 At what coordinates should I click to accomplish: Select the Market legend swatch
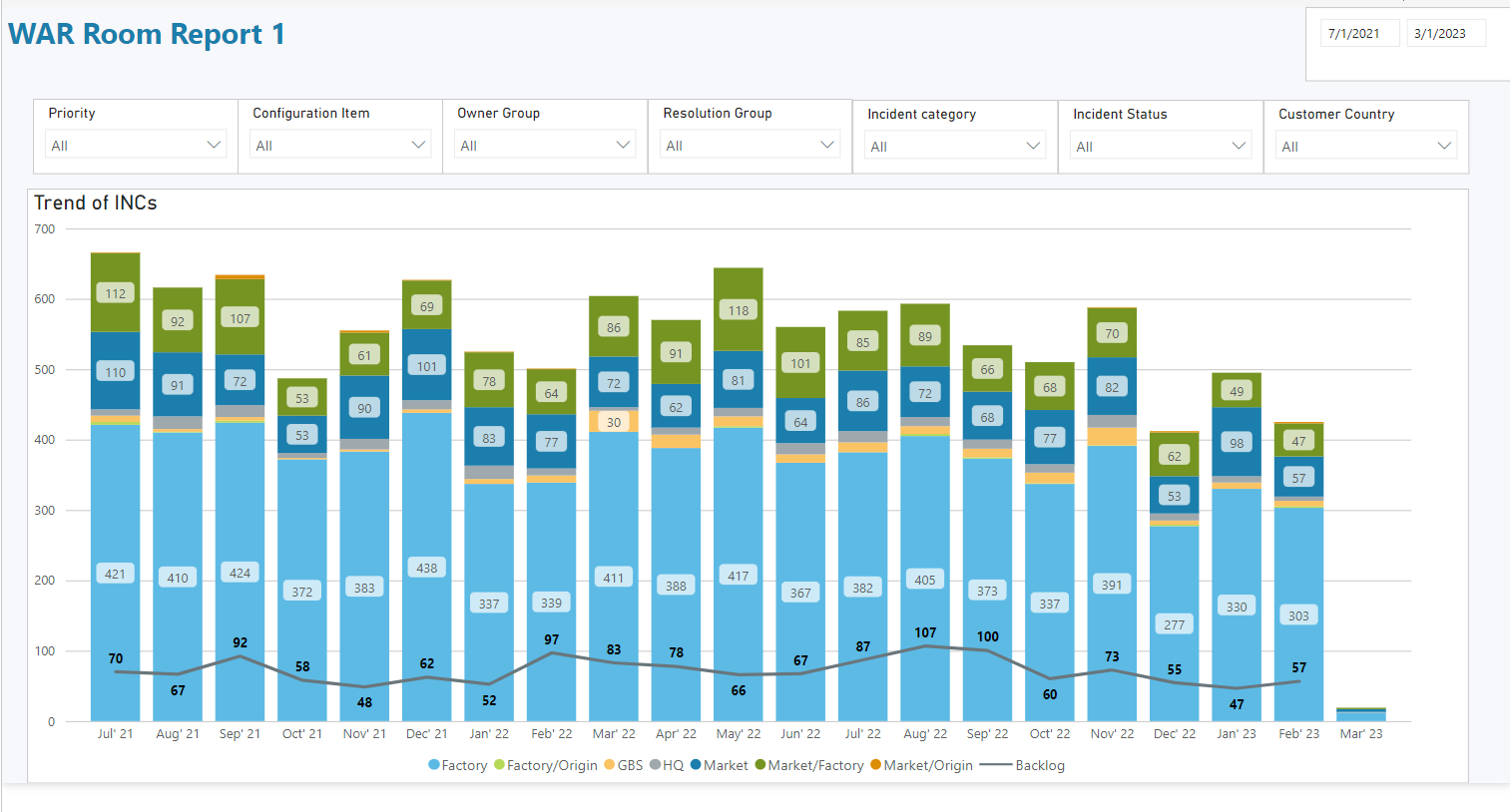tap(696, 765)
